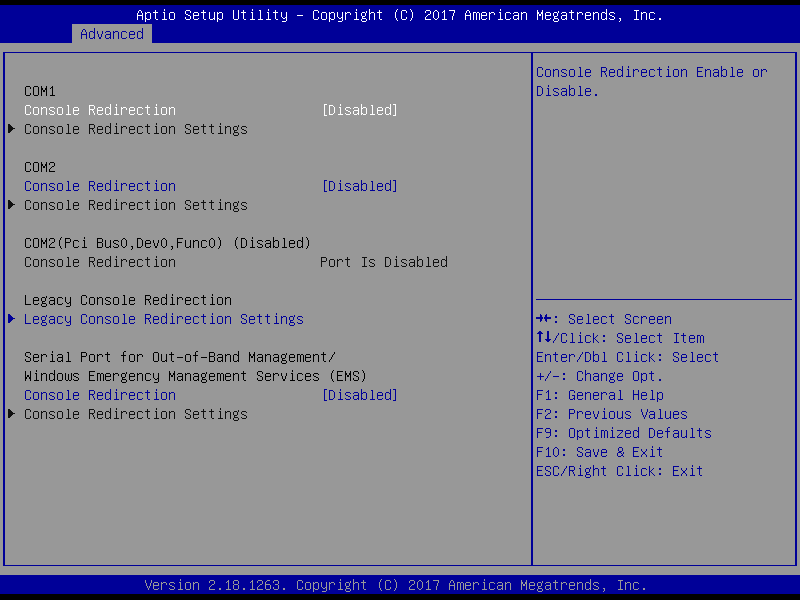Select the COM2 Console Redirection label
Image resolution: width=800 pixels, height=600 pixels.
[x=100, y=186]
